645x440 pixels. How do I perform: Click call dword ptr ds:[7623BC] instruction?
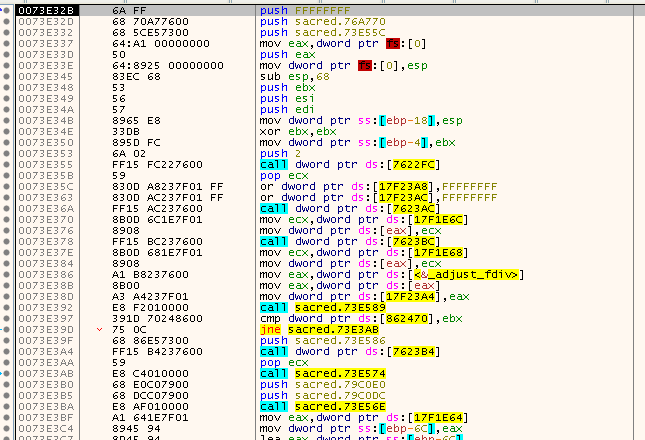(350, 241)
